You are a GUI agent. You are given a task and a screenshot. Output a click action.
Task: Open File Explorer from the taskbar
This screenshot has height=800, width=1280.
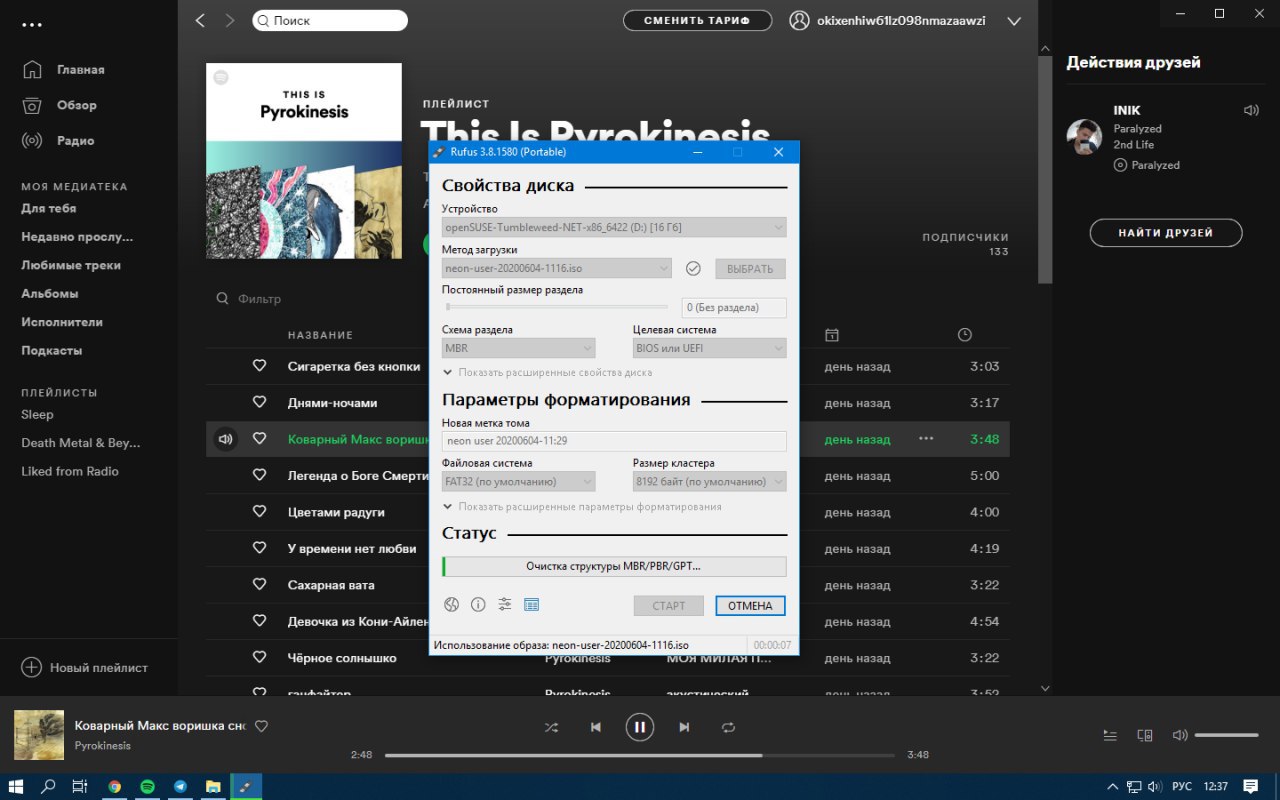click(213, 786)
